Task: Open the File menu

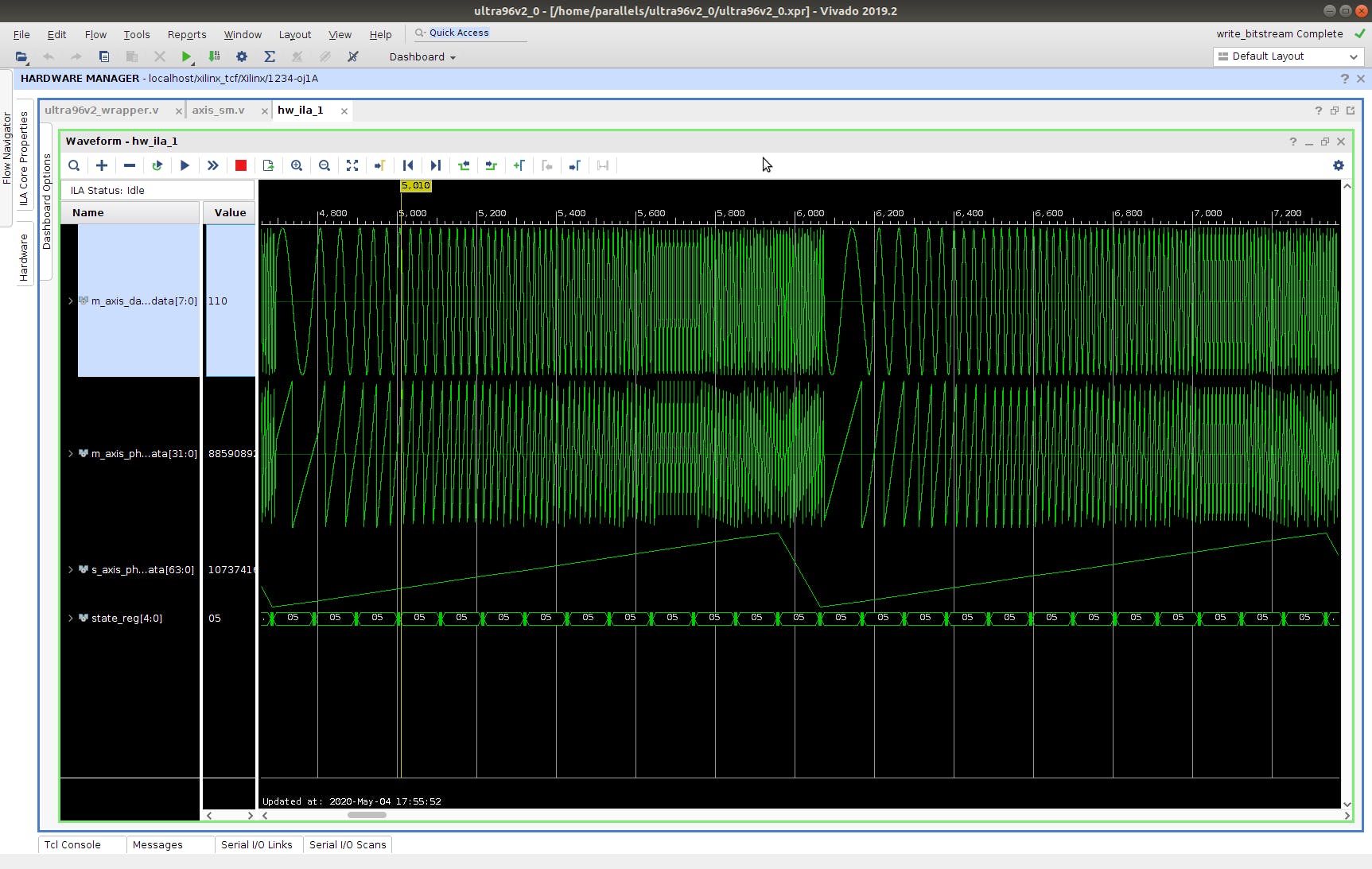Action: 21,34
